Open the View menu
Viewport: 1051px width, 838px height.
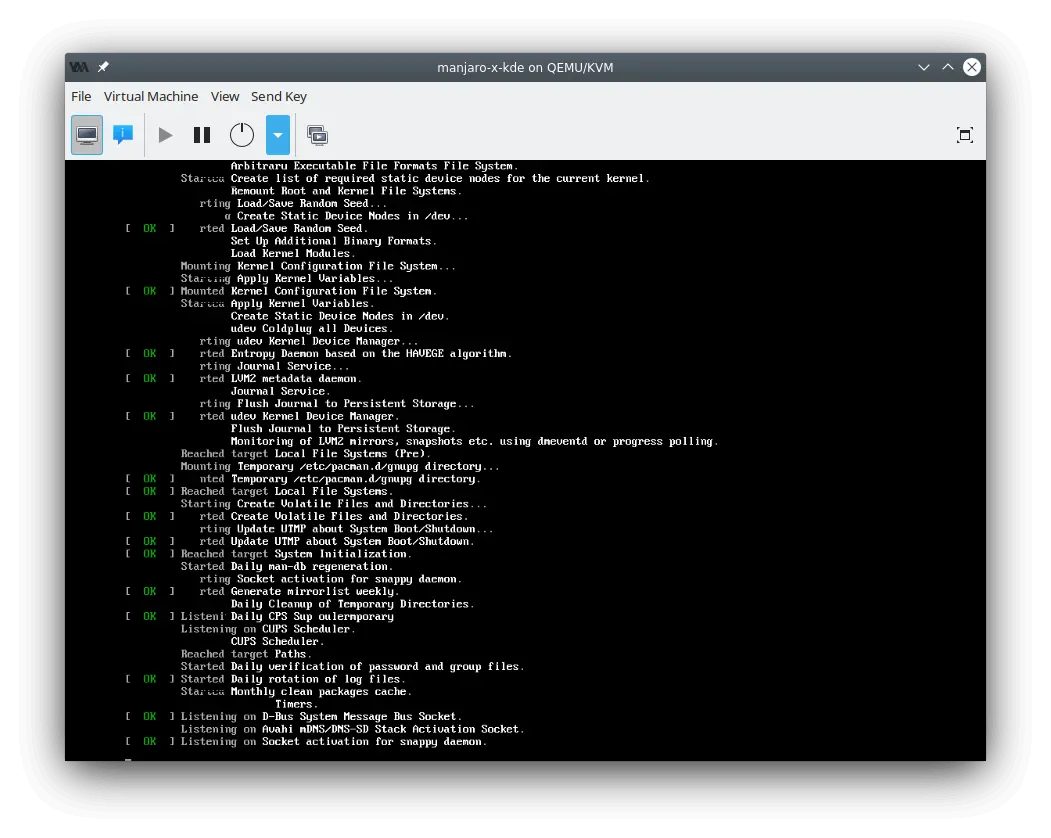pyautogui.click(x=225, y=97)
